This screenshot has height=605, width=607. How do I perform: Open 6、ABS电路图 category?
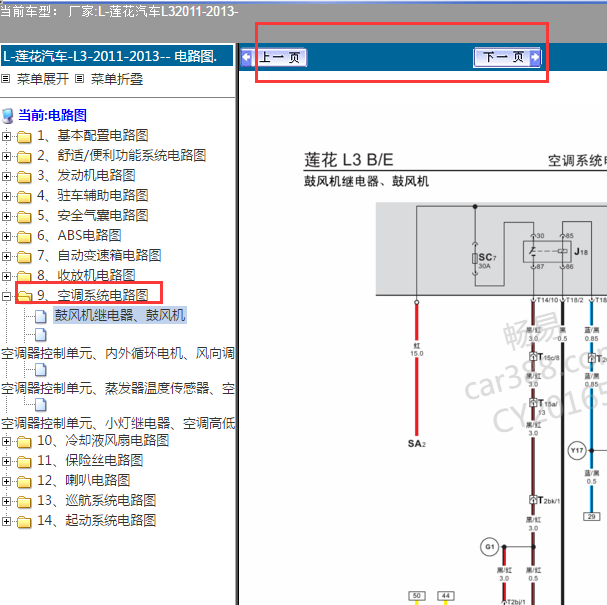point(79,235)
